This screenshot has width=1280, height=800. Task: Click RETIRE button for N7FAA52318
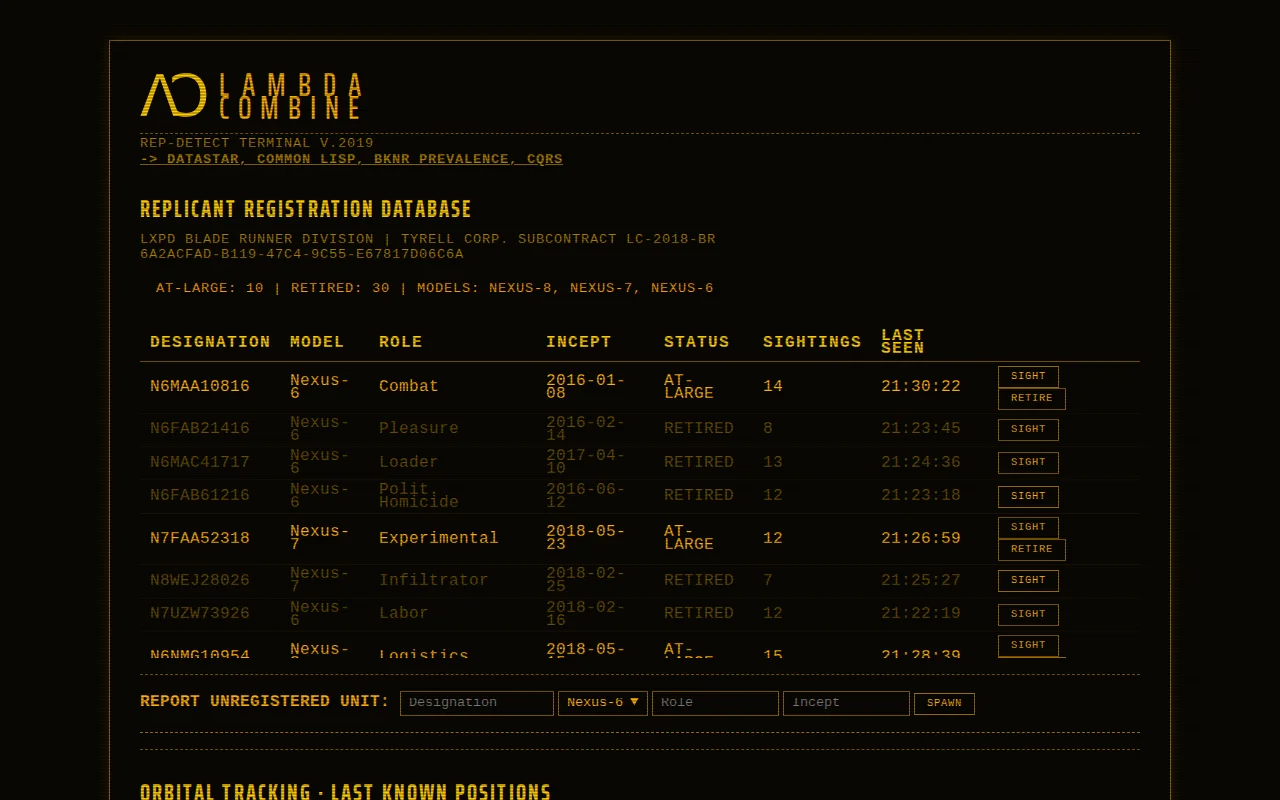pos(1032,550)
